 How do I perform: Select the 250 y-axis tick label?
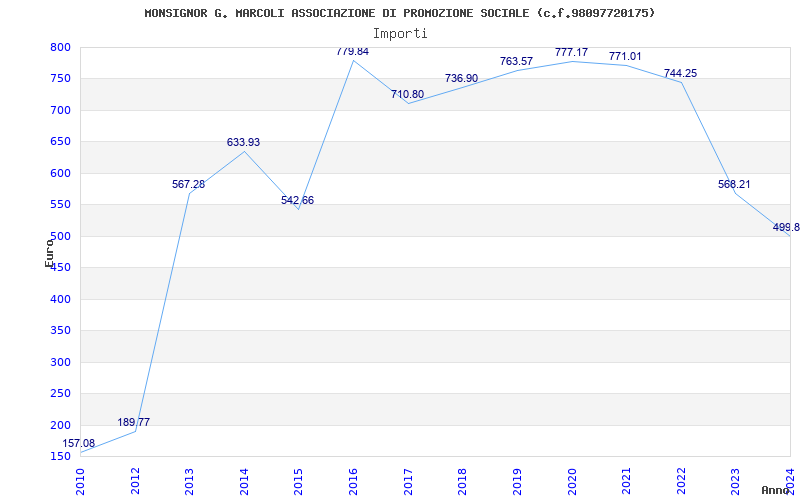coord(60,394)
